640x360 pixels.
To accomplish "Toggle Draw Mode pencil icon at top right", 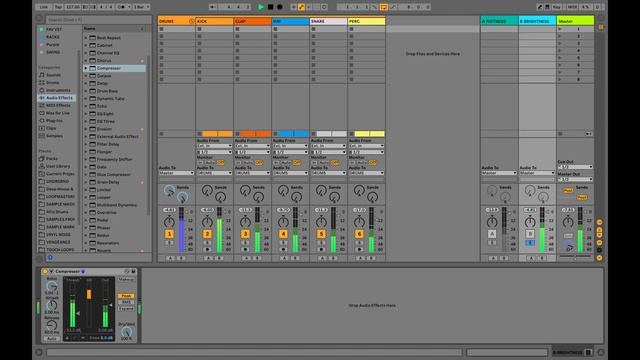I will pos(540,7).
